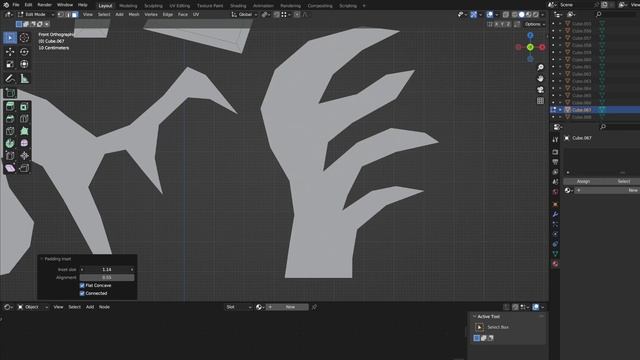Select the Measure ruler tool
640x360 pixels.
(x=24, y=78)
